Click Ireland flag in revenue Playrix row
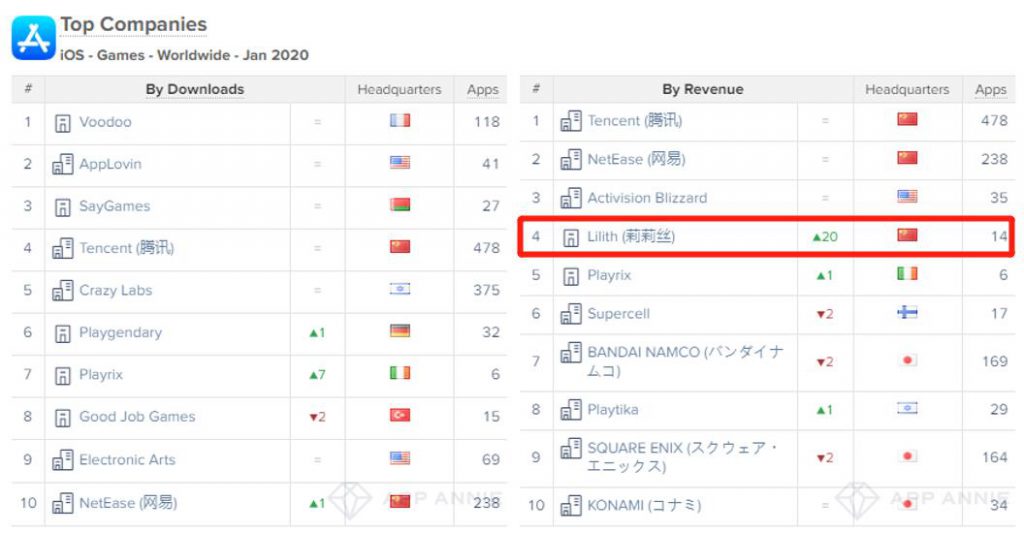Image resolution: width=1024 pixels, height=533 pixels. pyautogui.click(x=907, y=273)
